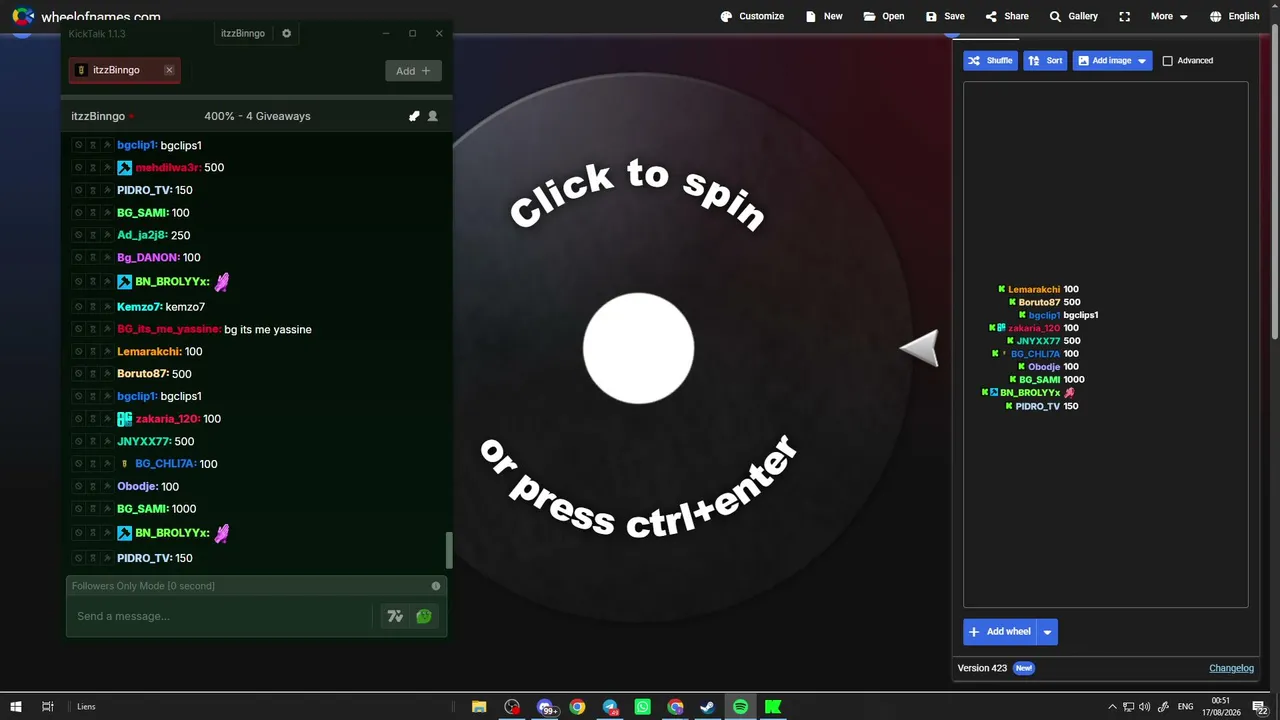Screen dimensions: 1280x720
Task: Create a New wheel
Action: [x=823, y=16]
